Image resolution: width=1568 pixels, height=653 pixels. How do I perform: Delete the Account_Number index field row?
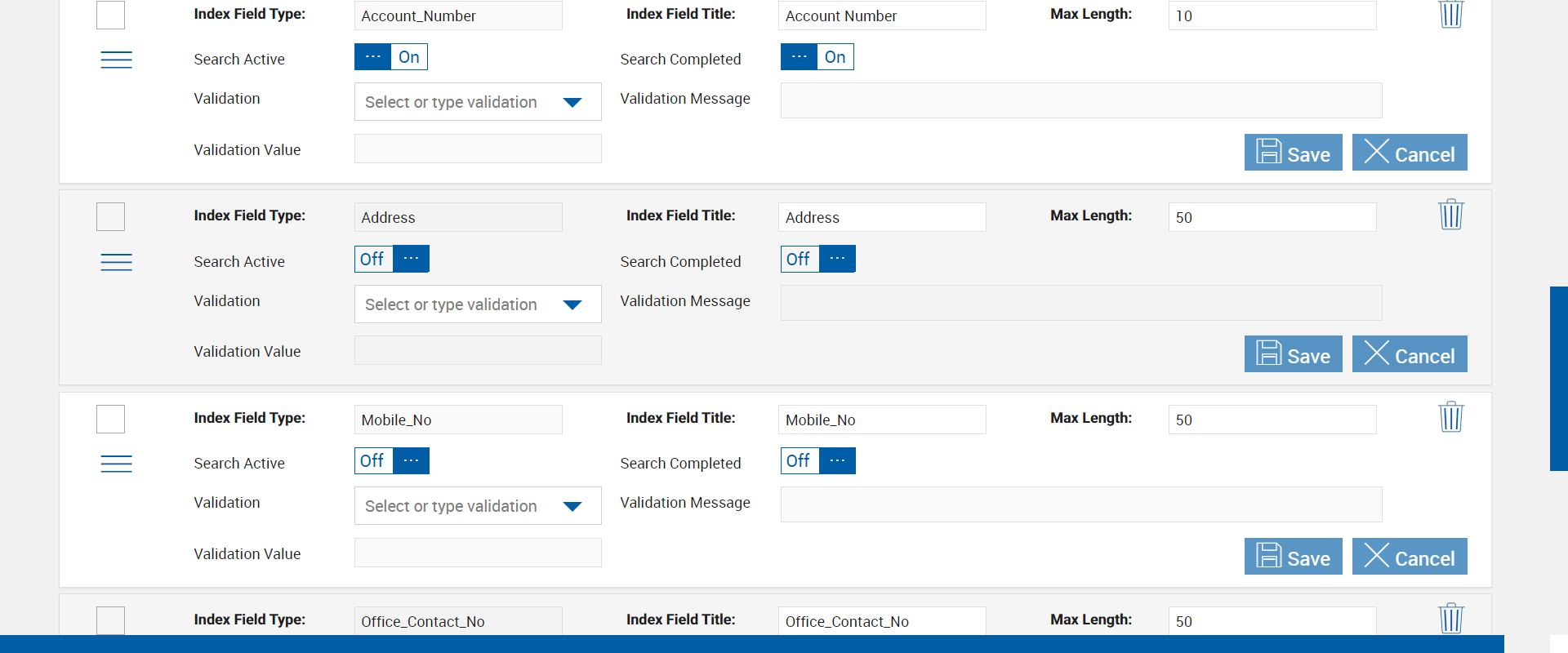pos(1450,14)
